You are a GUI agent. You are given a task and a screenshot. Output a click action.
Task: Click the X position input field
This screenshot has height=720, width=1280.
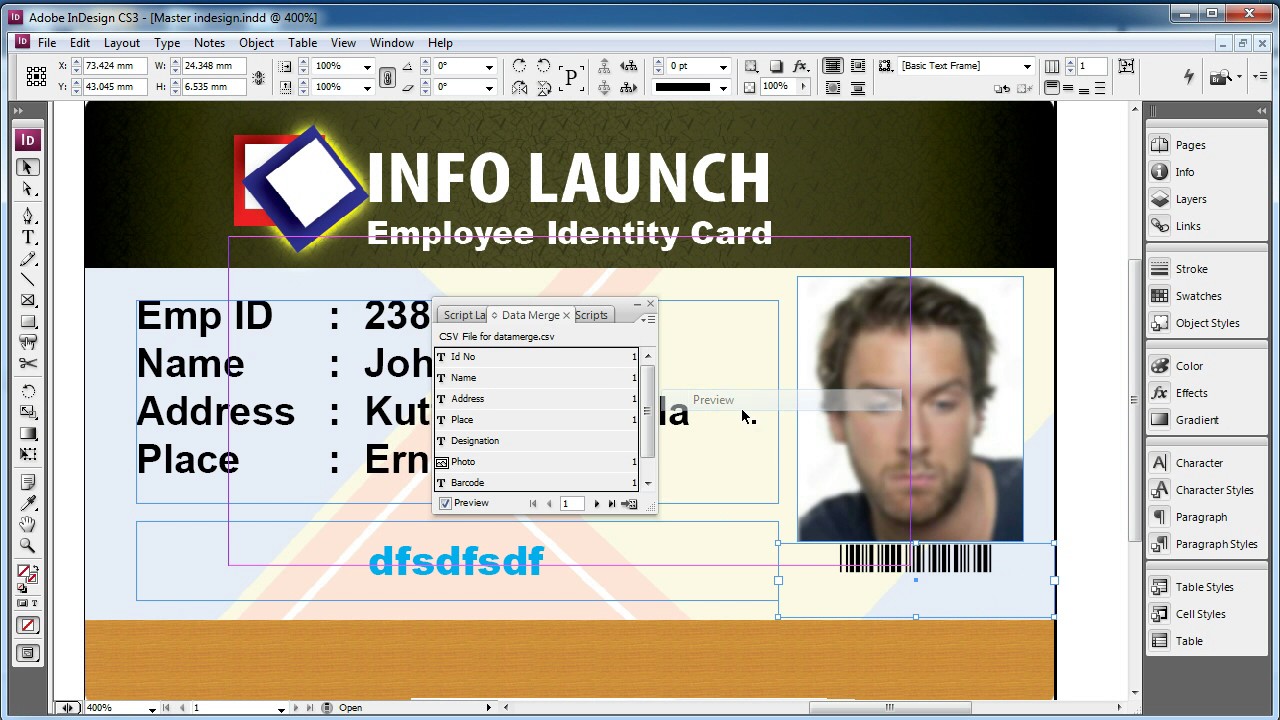point(115,66)
